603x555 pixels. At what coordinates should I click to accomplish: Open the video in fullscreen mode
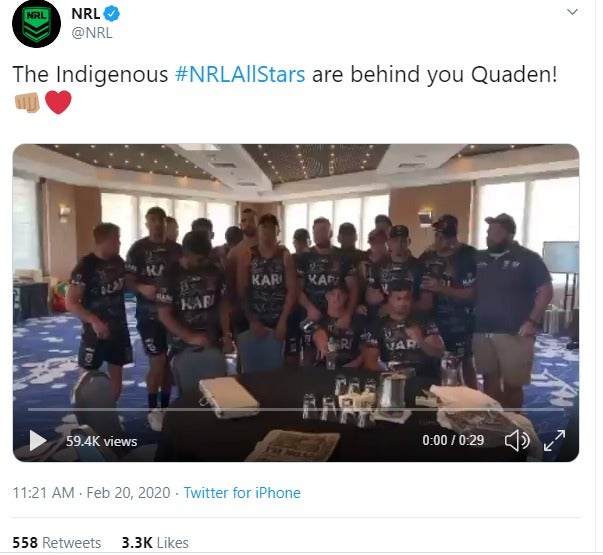click(554, 440)
